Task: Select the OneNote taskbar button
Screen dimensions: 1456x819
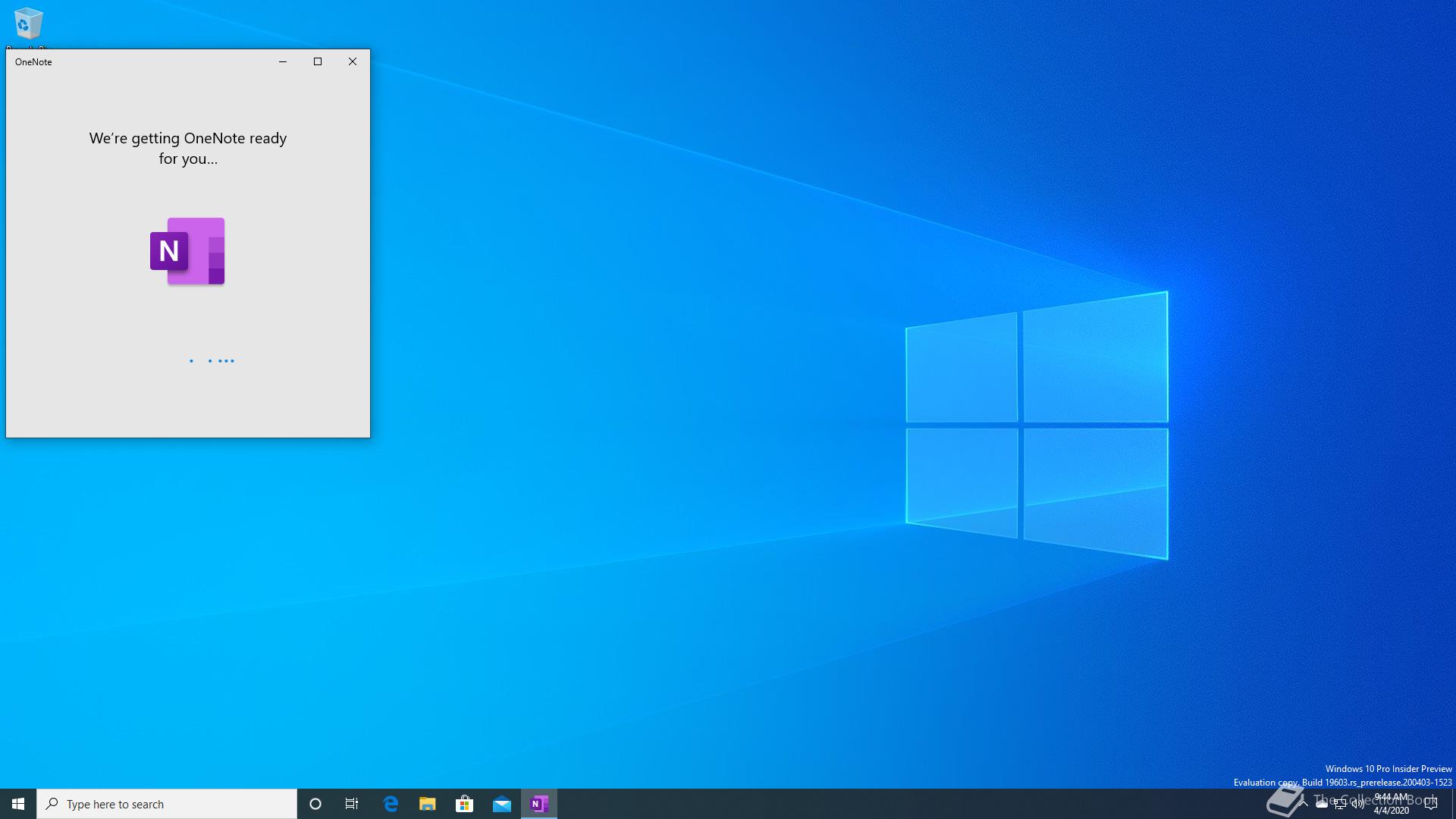Action: (539, 804)
